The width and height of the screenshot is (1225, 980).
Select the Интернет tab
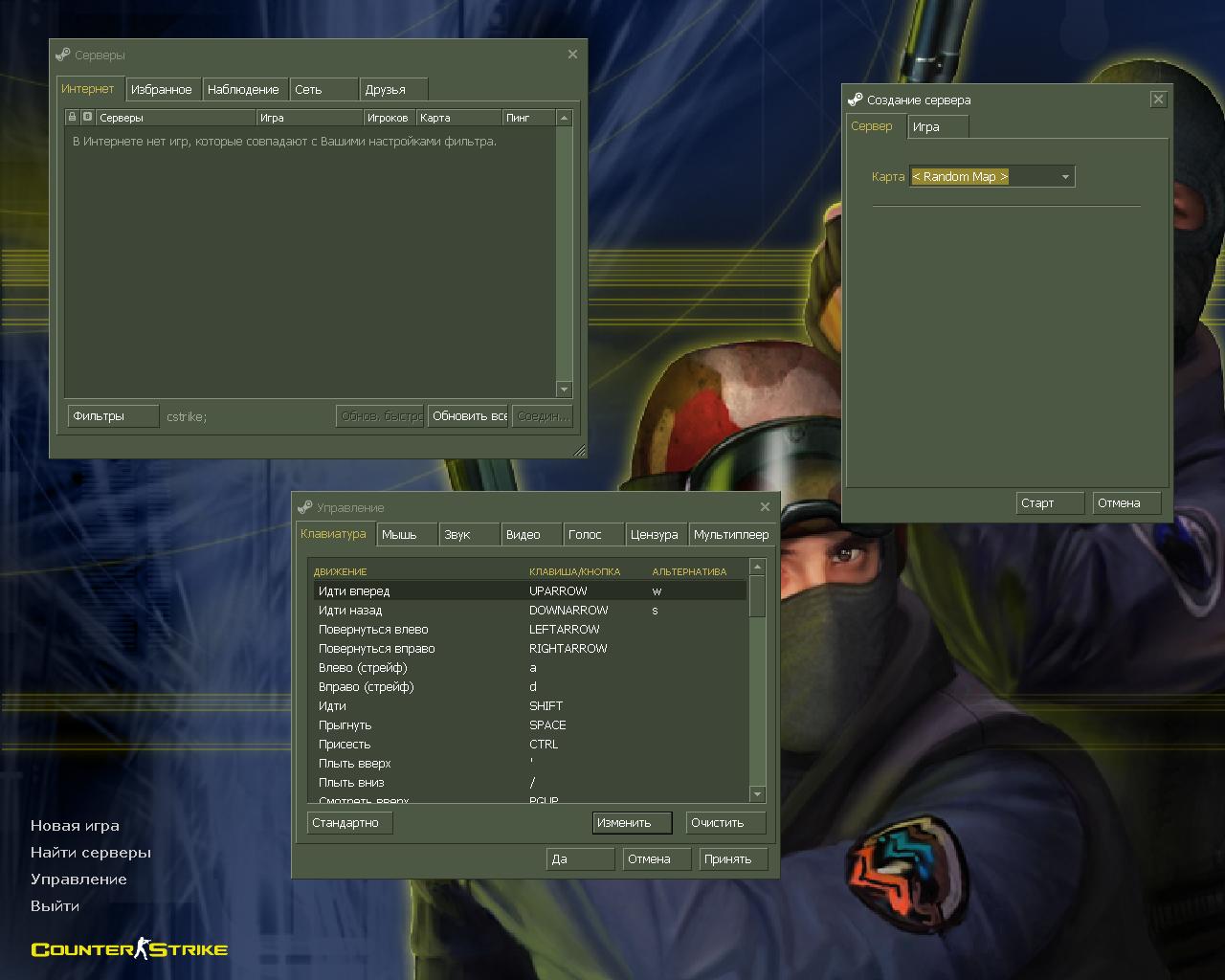(91, 88)
